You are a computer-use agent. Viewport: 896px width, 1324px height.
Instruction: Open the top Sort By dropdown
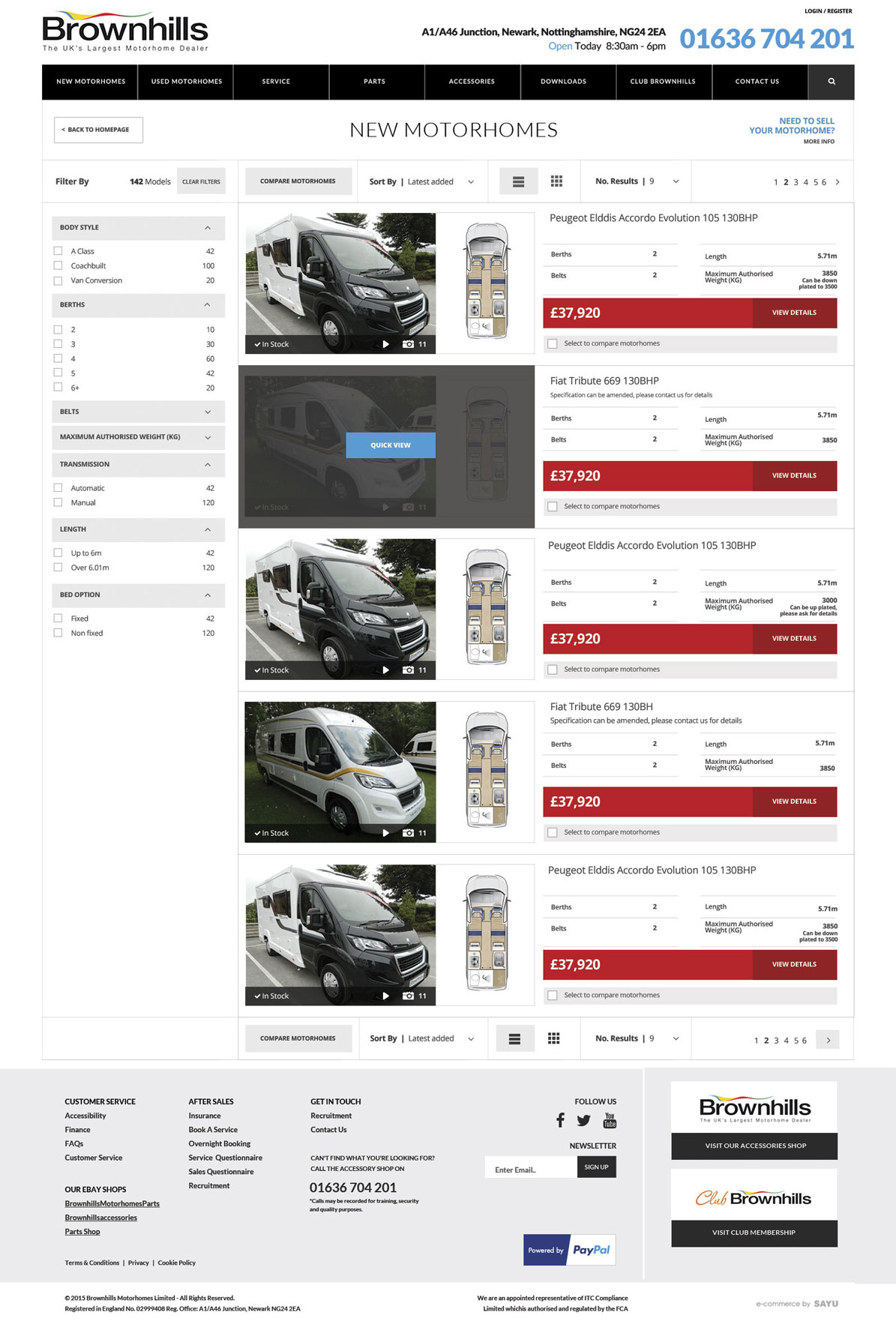[x=422, y=181]
